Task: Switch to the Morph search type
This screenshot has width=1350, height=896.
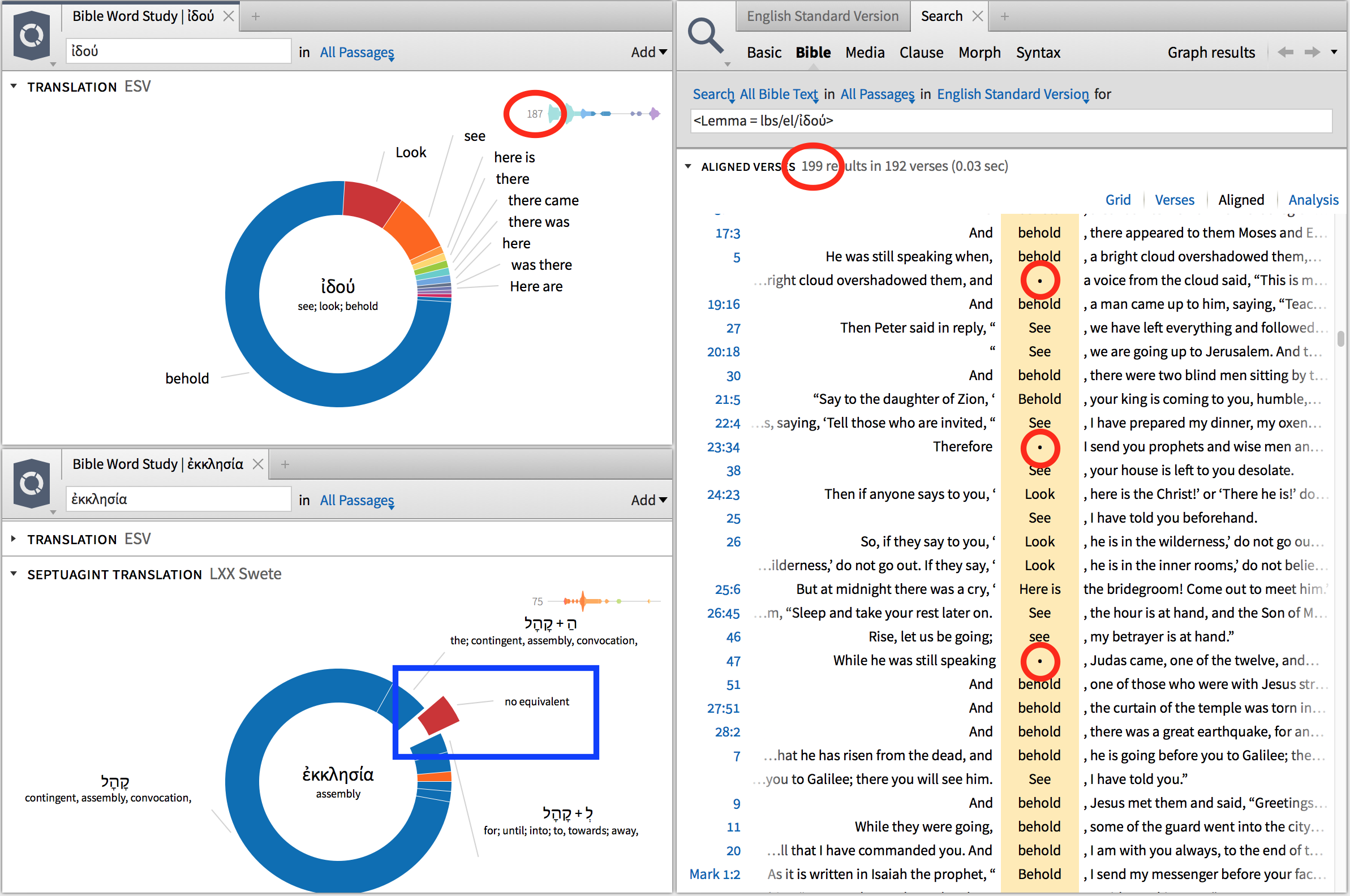Action: (x=979, y=53)
